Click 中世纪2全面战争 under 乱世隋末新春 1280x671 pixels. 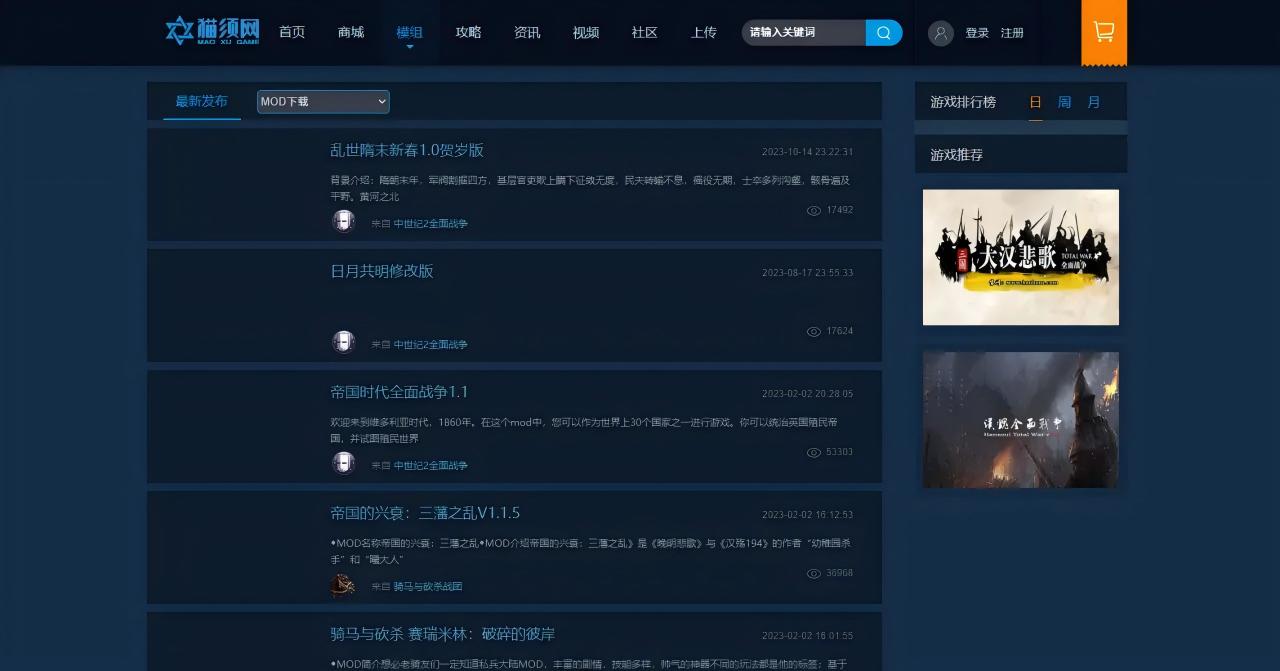click(430, 224)
